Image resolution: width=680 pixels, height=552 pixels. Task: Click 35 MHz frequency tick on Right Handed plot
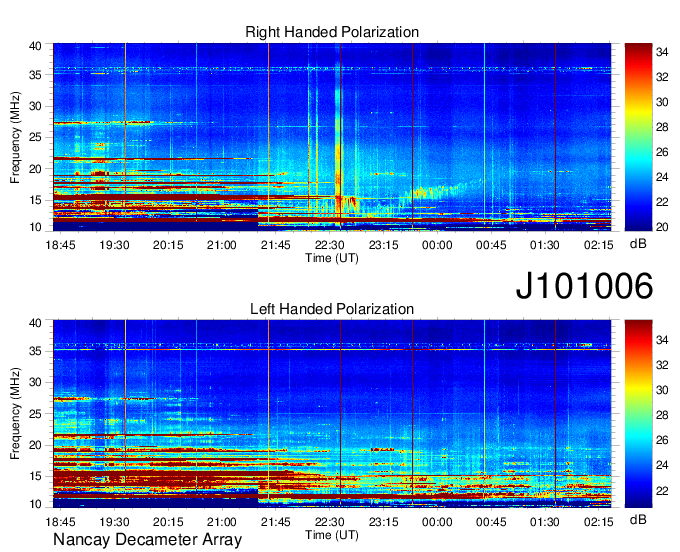(35, 75)
